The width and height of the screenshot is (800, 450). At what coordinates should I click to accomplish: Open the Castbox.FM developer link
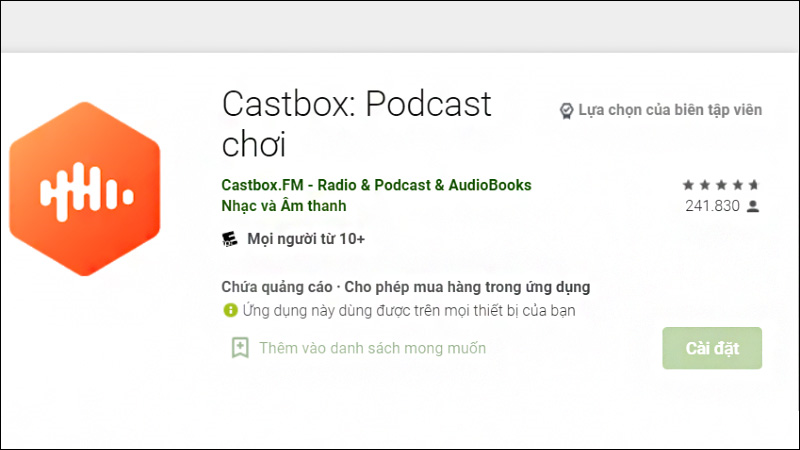376,185
